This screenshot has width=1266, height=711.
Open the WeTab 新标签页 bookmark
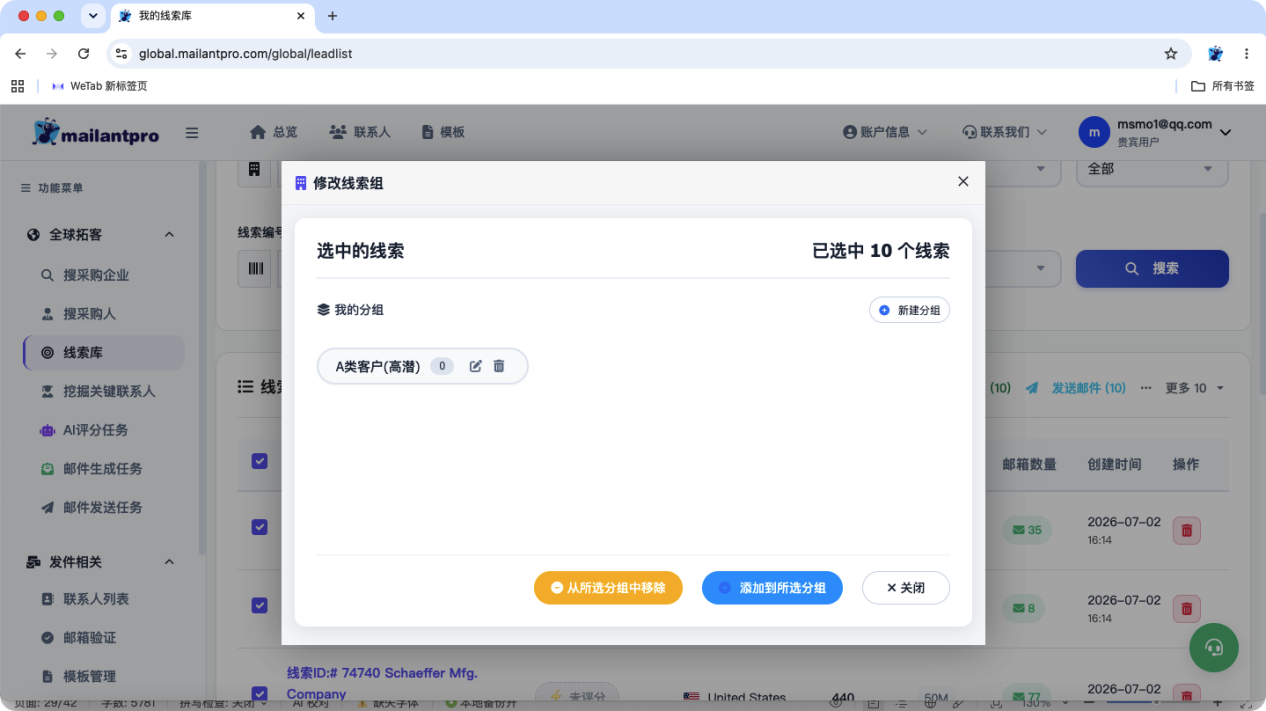[99, 86]
